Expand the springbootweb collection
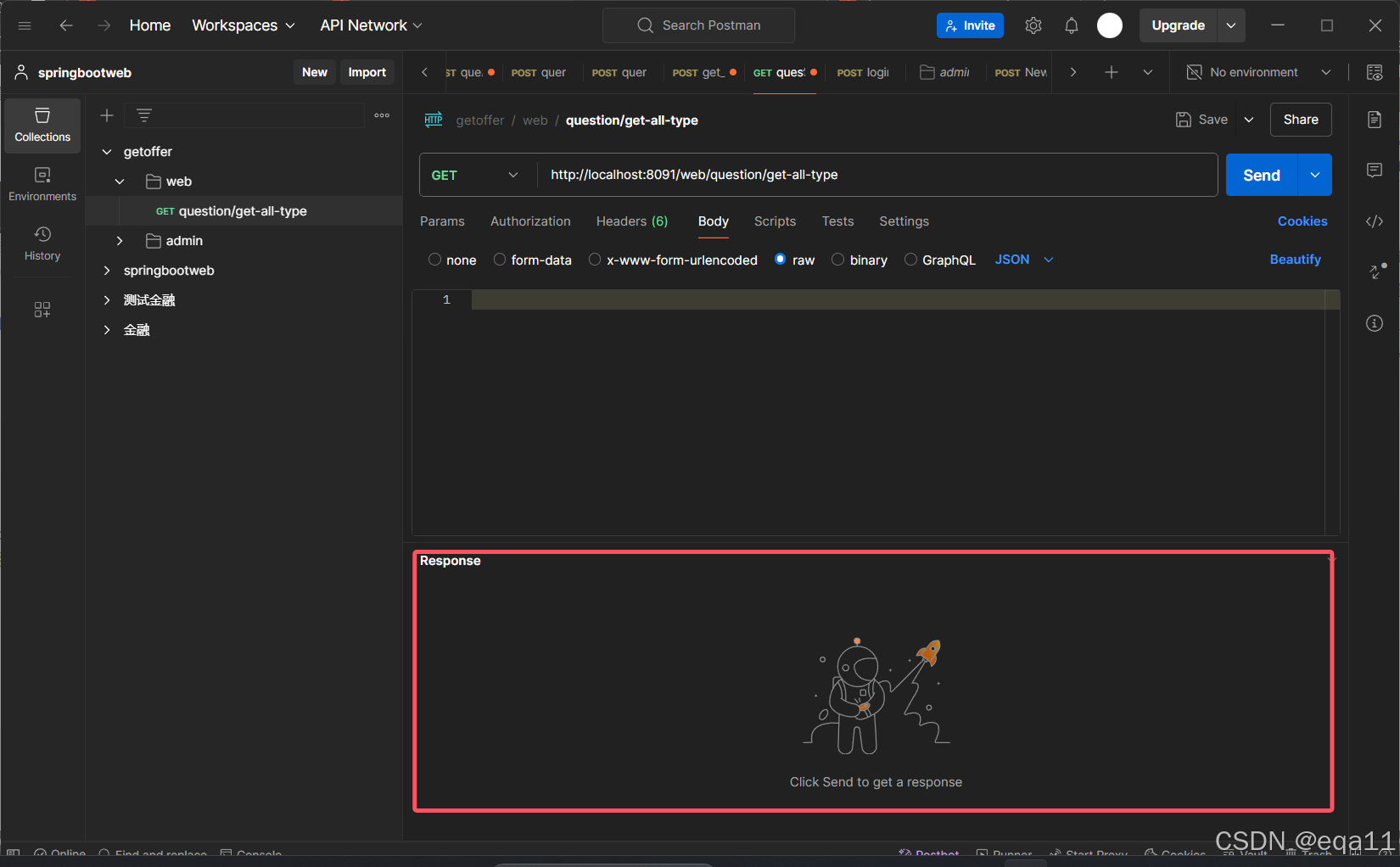This screenshot has width=1400, height=867. click(x=107, y=271)
